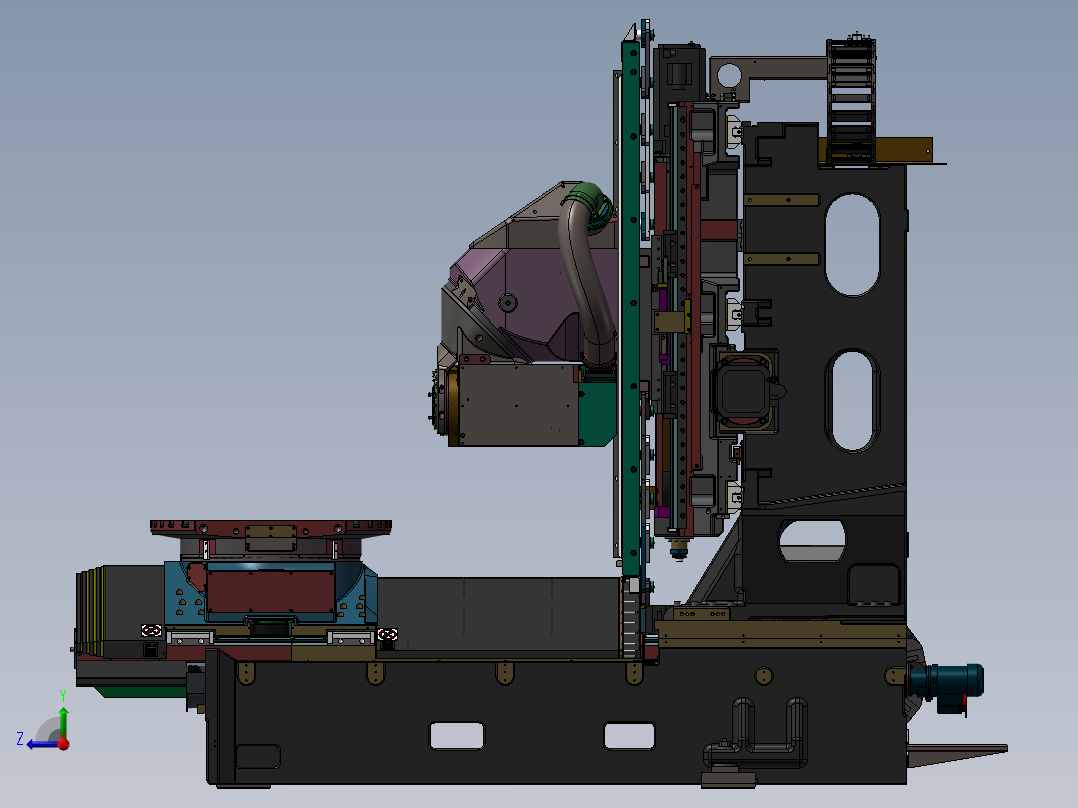Click the blue Z axis arrow of triad
1078x808 pixels.
coord(43,744)
